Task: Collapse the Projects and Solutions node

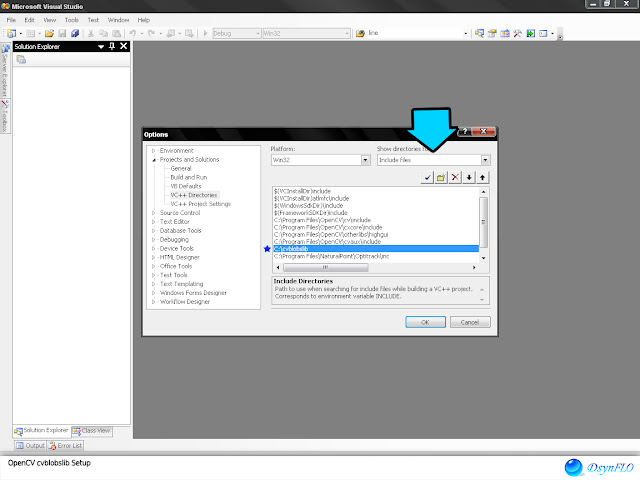Action: click(154, 160)
